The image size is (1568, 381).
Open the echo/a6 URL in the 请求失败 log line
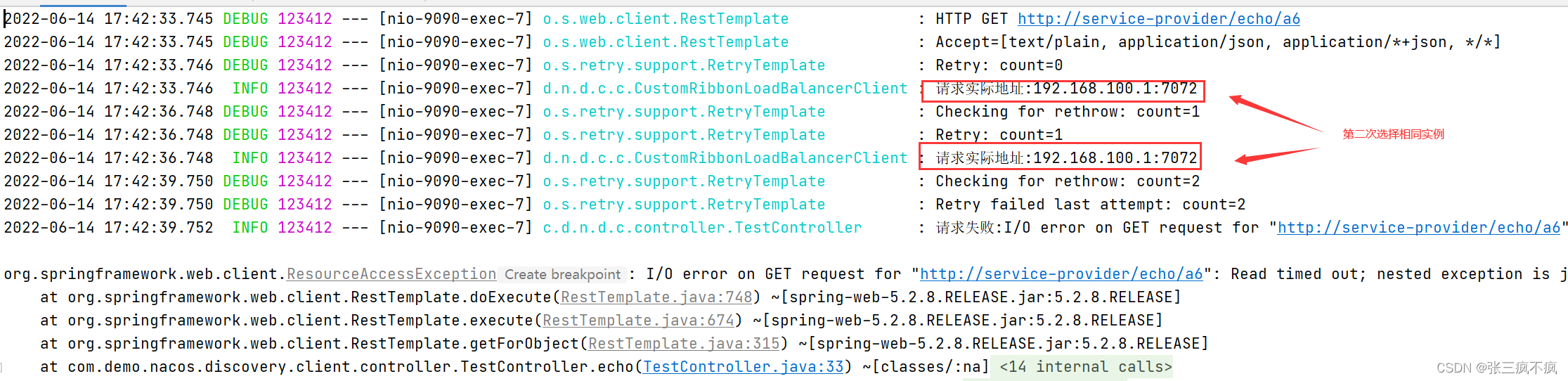coord(1418,228)
